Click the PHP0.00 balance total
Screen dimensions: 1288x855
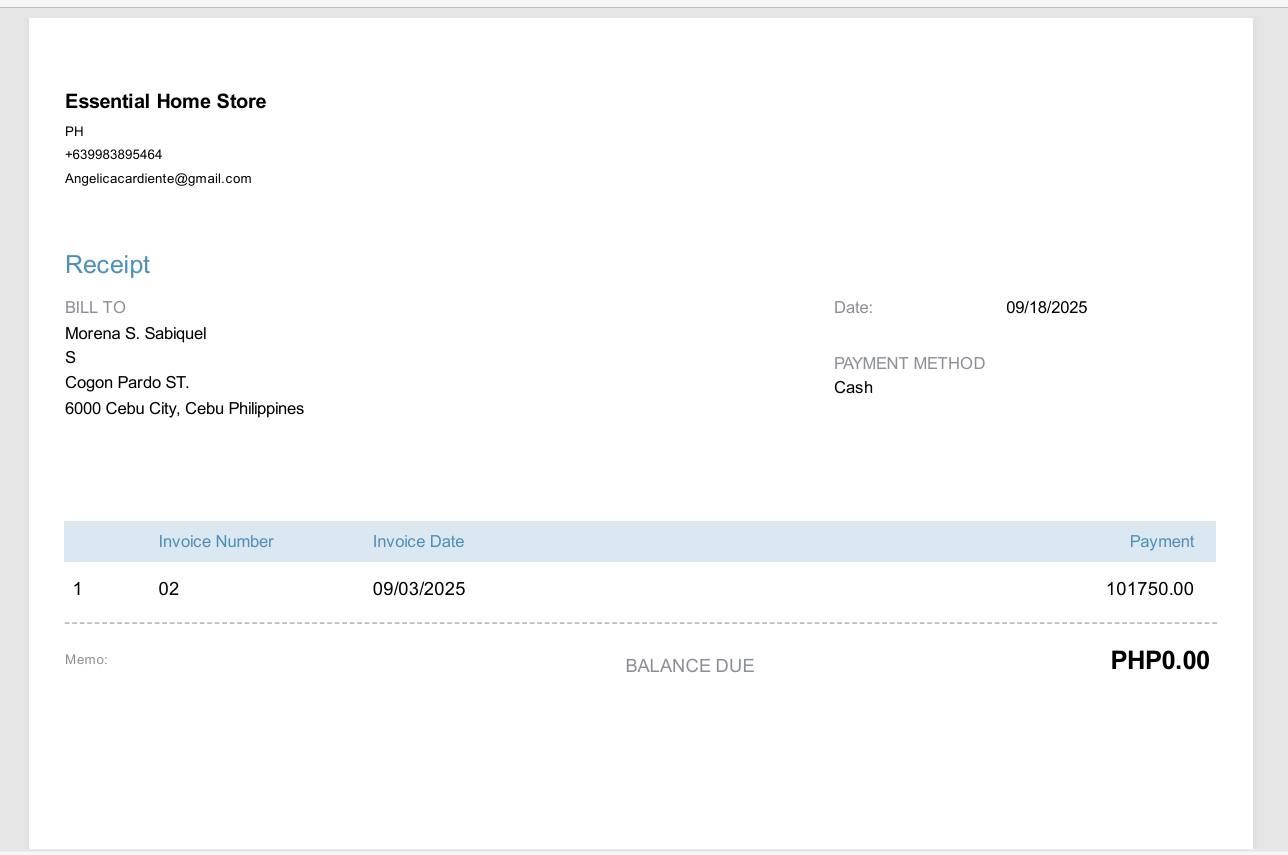(1159, 660)
